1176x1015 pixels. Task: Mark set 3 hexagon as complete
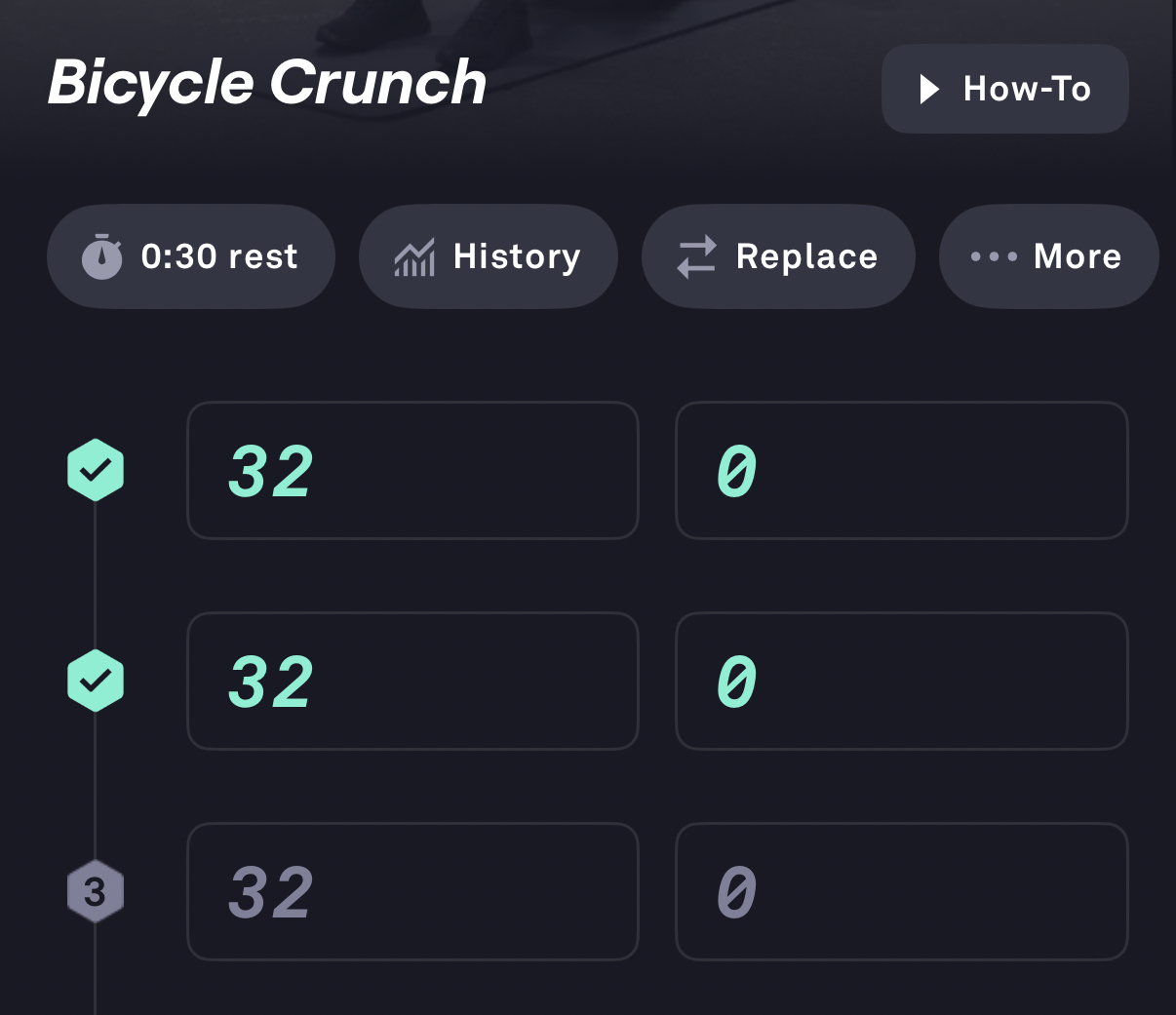(x=96, y=891)
